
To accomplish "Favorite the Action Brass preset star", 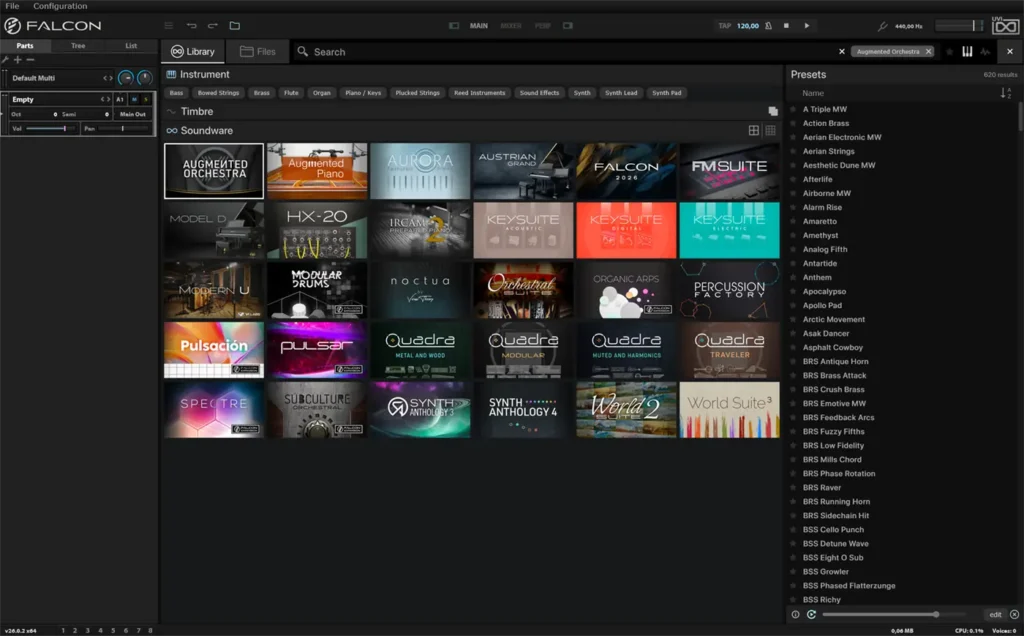I will pos(793,123).
